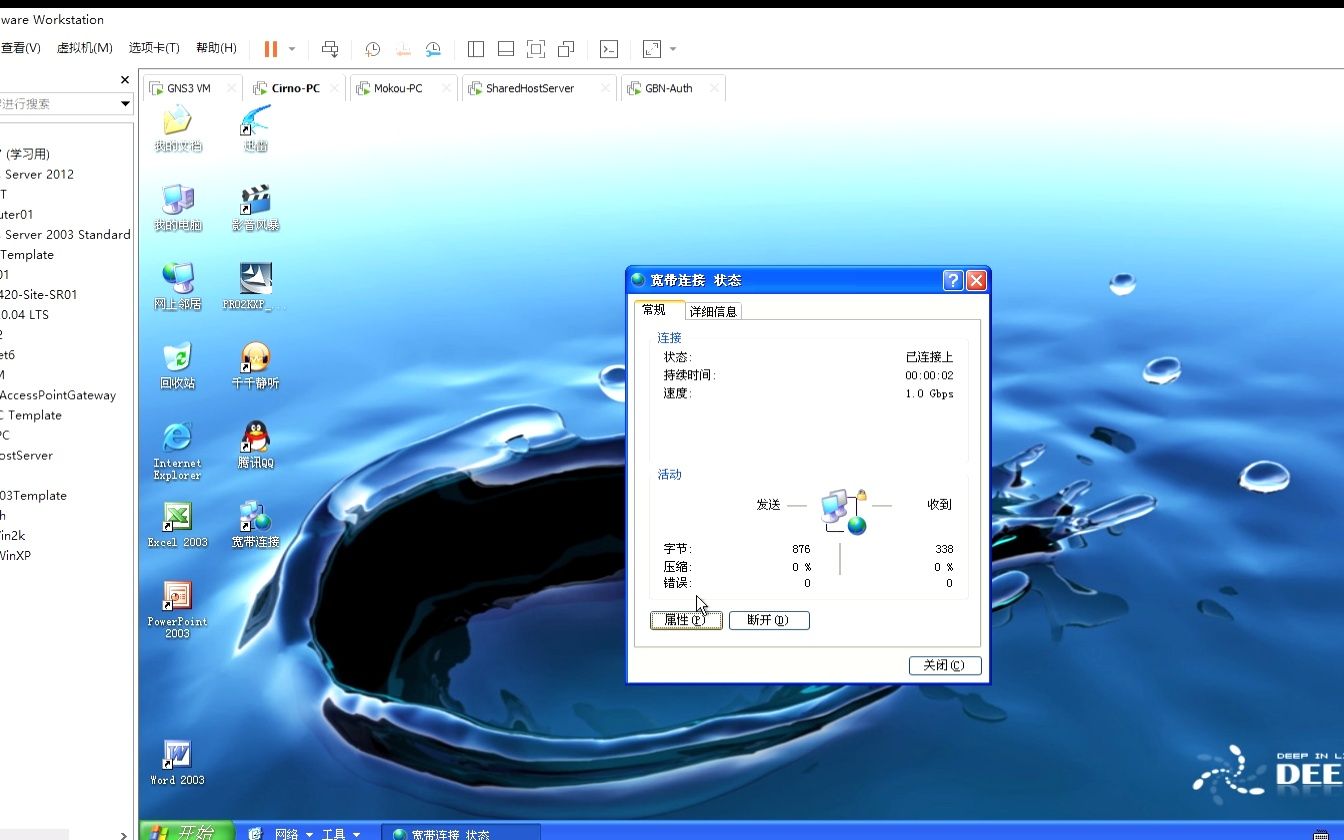Click the 断开(D) disconnect button
The height and width of the screenshot is (840, 1344).
point(769,620)
